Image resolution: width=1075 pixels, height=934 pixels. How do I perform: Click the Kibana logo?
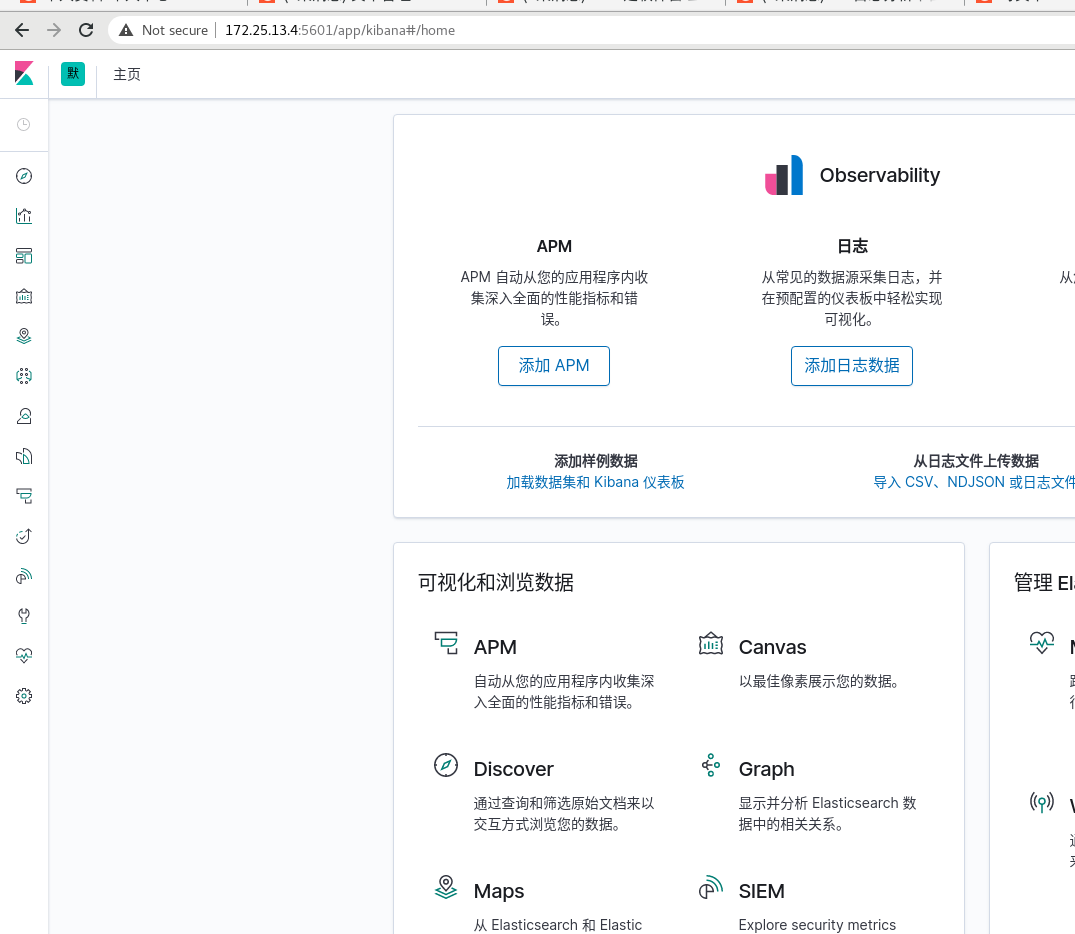(x=24, y=73)
